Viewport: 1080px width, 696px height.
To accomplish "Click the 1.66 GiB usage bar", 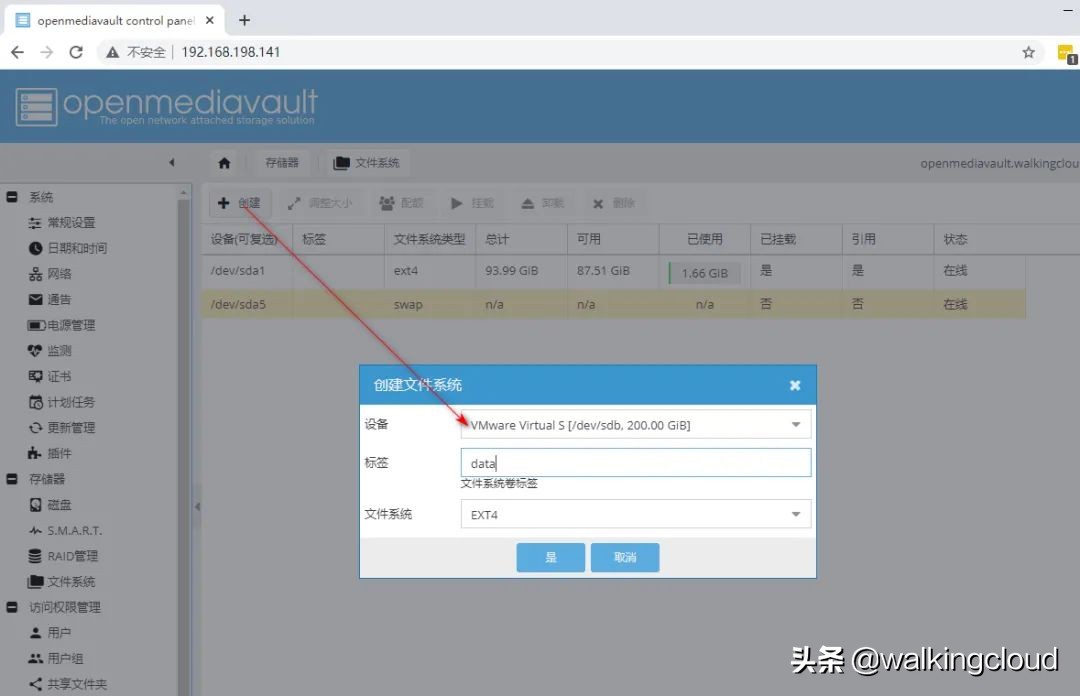I will coord(705,273).
